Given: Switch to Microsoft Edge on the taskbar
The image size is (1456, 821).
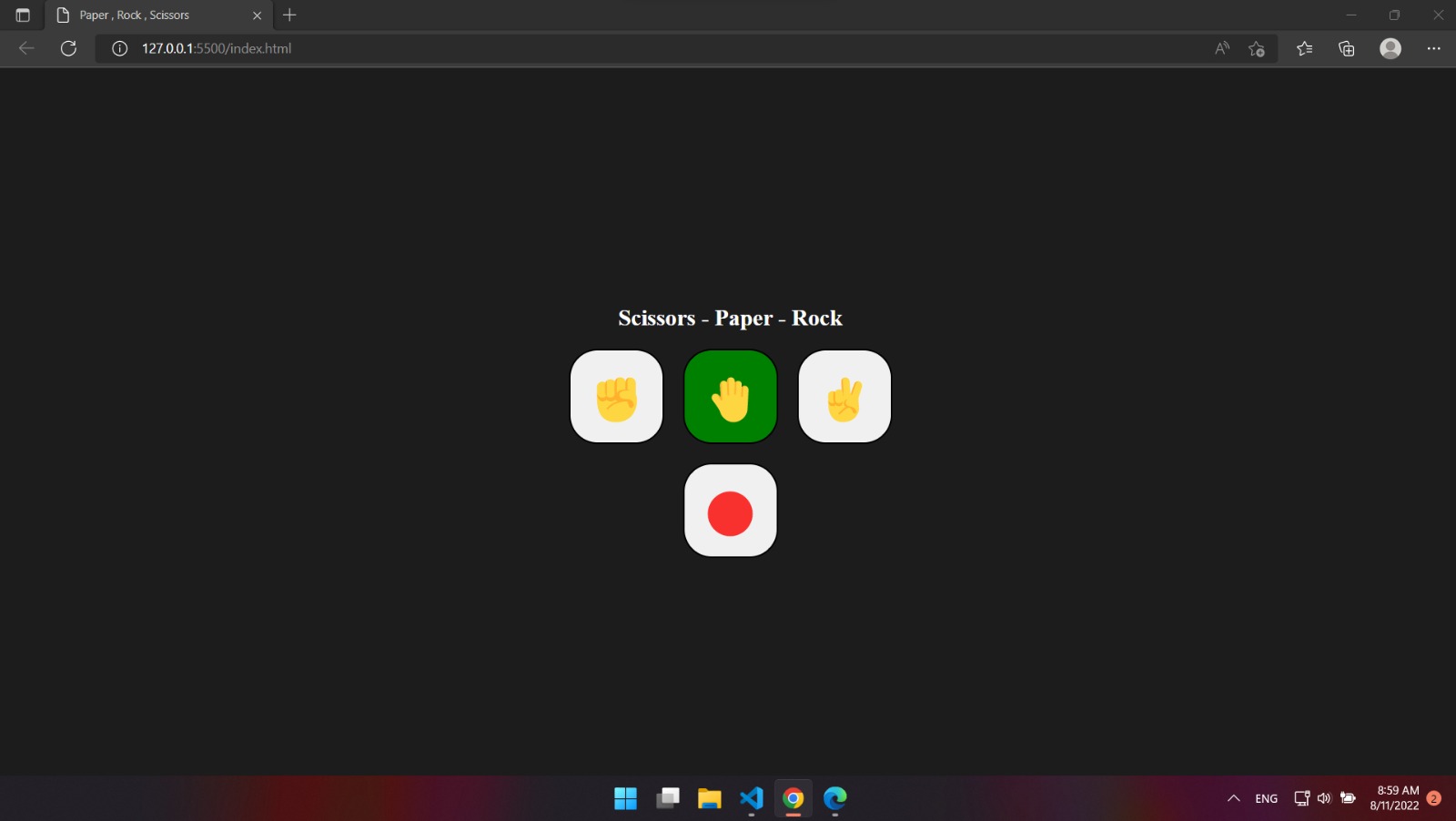Looking at the screenshot, I should click(835, 798).
